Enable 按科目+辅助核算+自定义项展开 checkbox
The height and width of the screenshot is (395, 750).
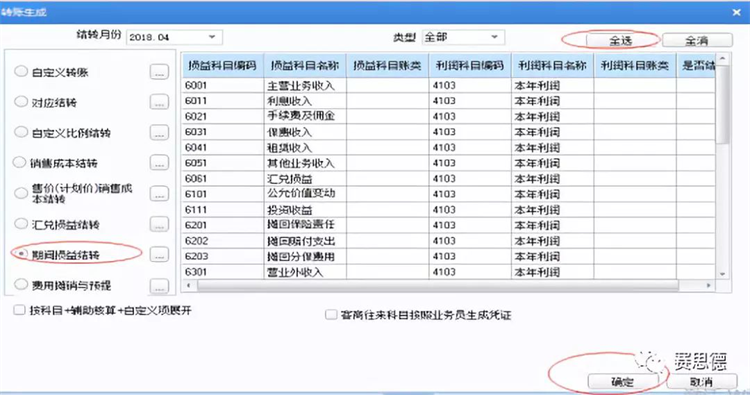19,310
